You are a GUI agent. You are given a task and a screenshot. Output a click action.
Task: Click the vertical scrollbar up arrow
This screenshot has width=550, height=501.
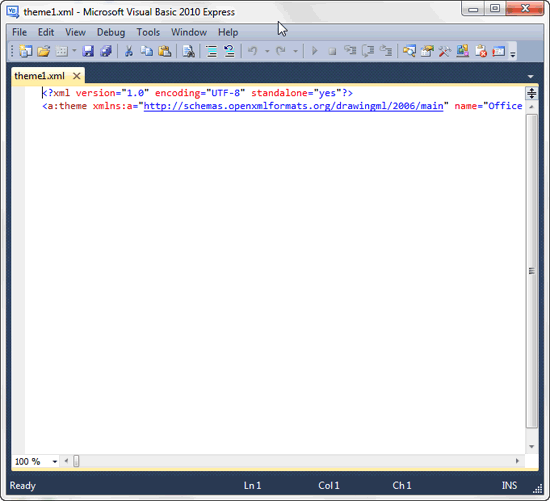coord(531,107)
